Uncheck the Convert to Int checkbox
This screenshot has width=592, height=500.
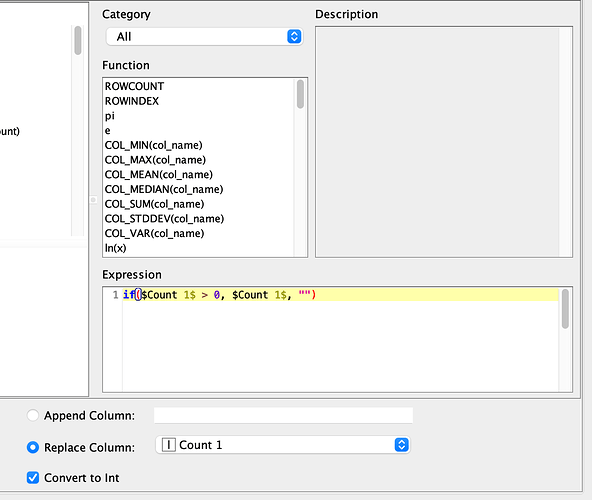[33, 478]
